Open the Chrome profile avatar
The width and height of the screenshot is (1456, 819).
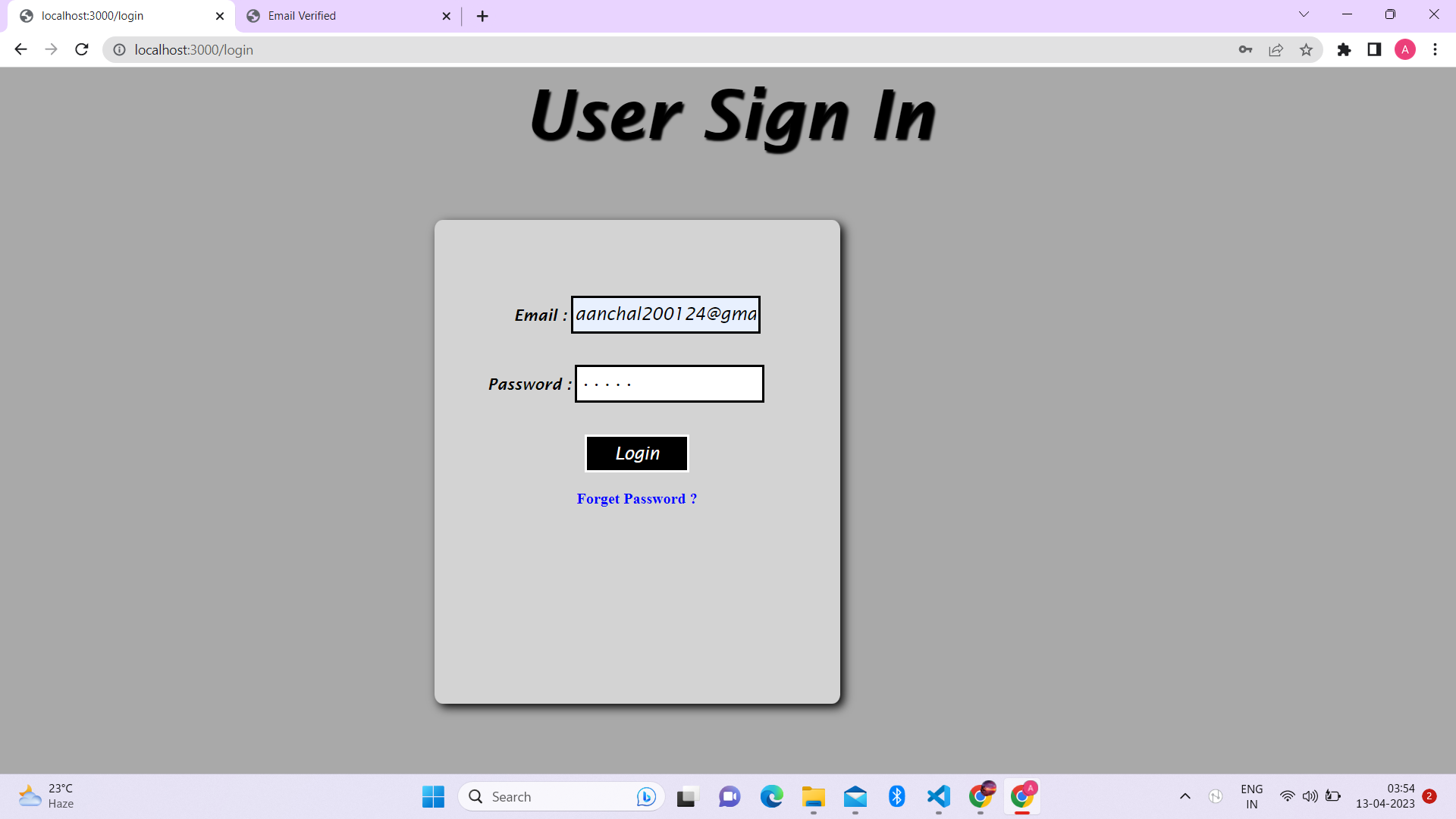point(1404,49)
